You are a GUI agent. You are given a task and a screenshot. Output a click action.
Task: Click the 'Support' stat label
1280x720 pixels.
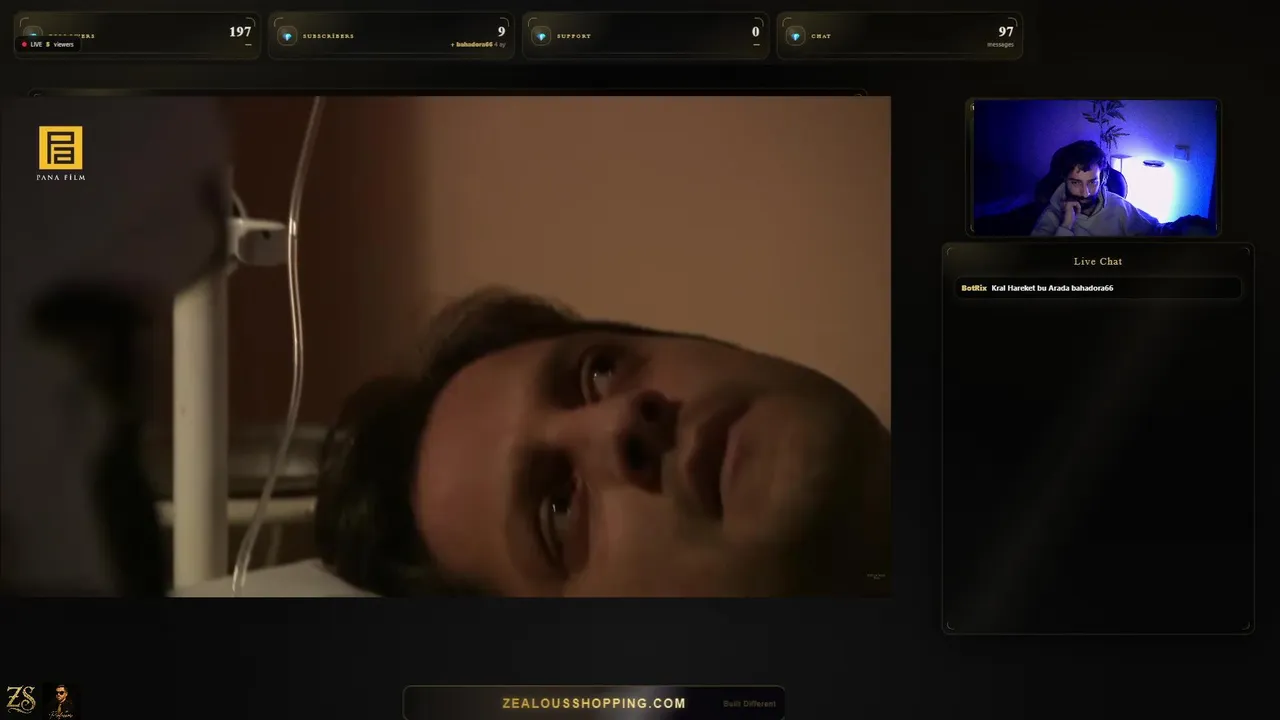pos(574,36)
